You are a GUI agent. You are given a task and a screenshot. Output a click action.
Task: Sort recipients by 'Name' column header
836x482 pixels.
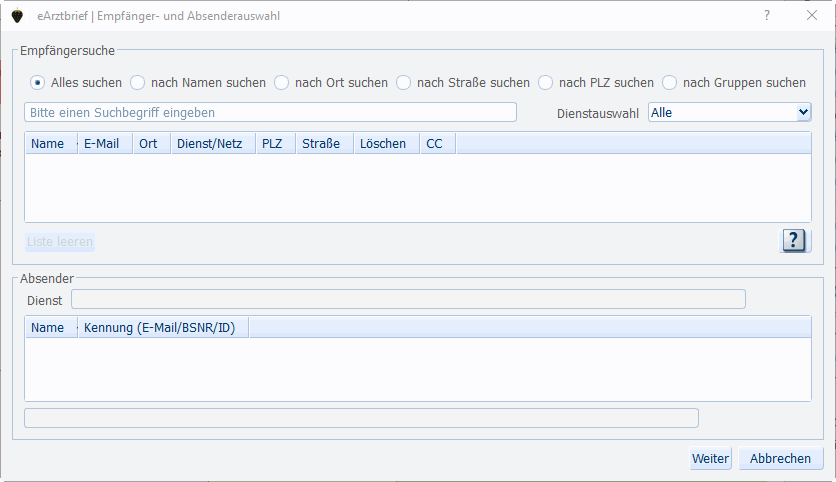(x=51, y=143)
